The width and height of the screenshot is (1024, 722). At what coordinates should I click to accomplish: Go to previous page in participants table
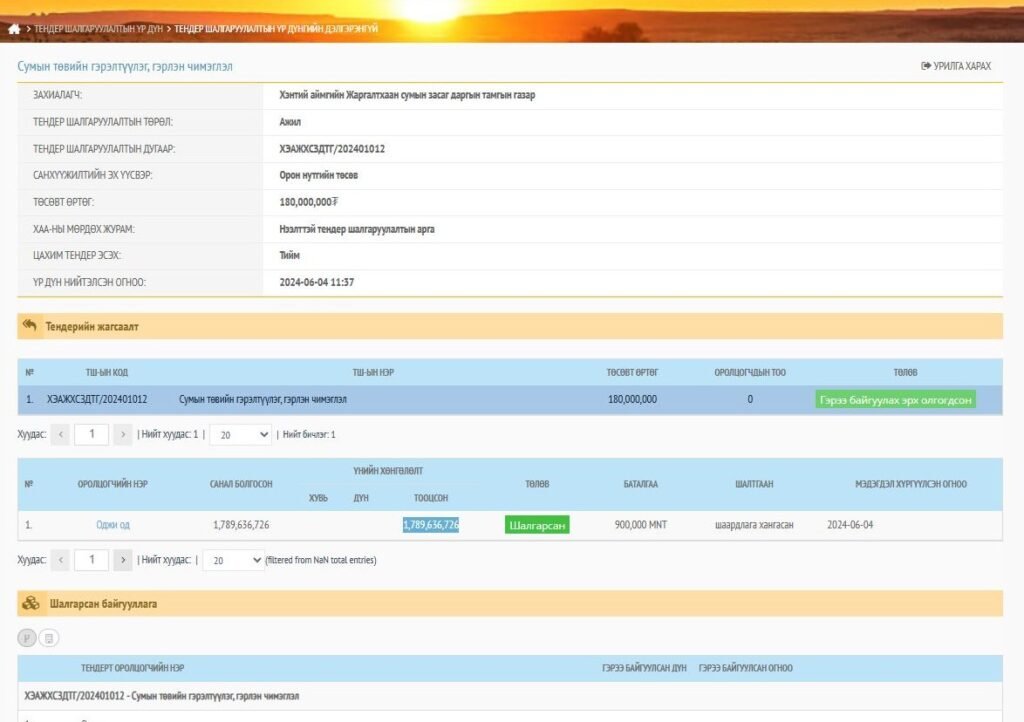click(60, 560)
